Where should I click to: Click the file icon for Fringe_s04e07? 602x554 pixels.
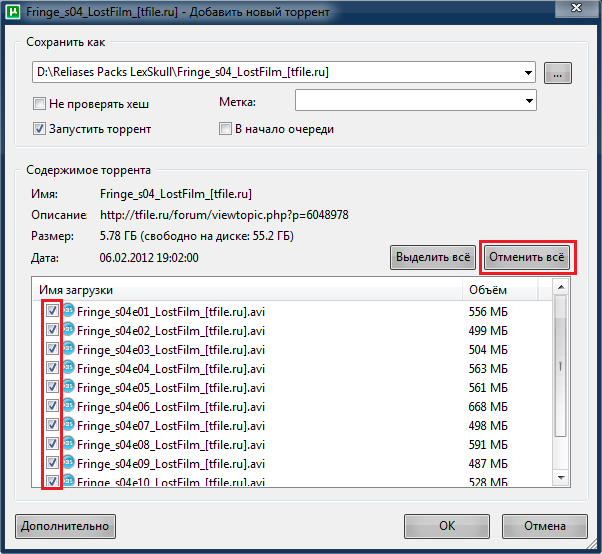69,426
